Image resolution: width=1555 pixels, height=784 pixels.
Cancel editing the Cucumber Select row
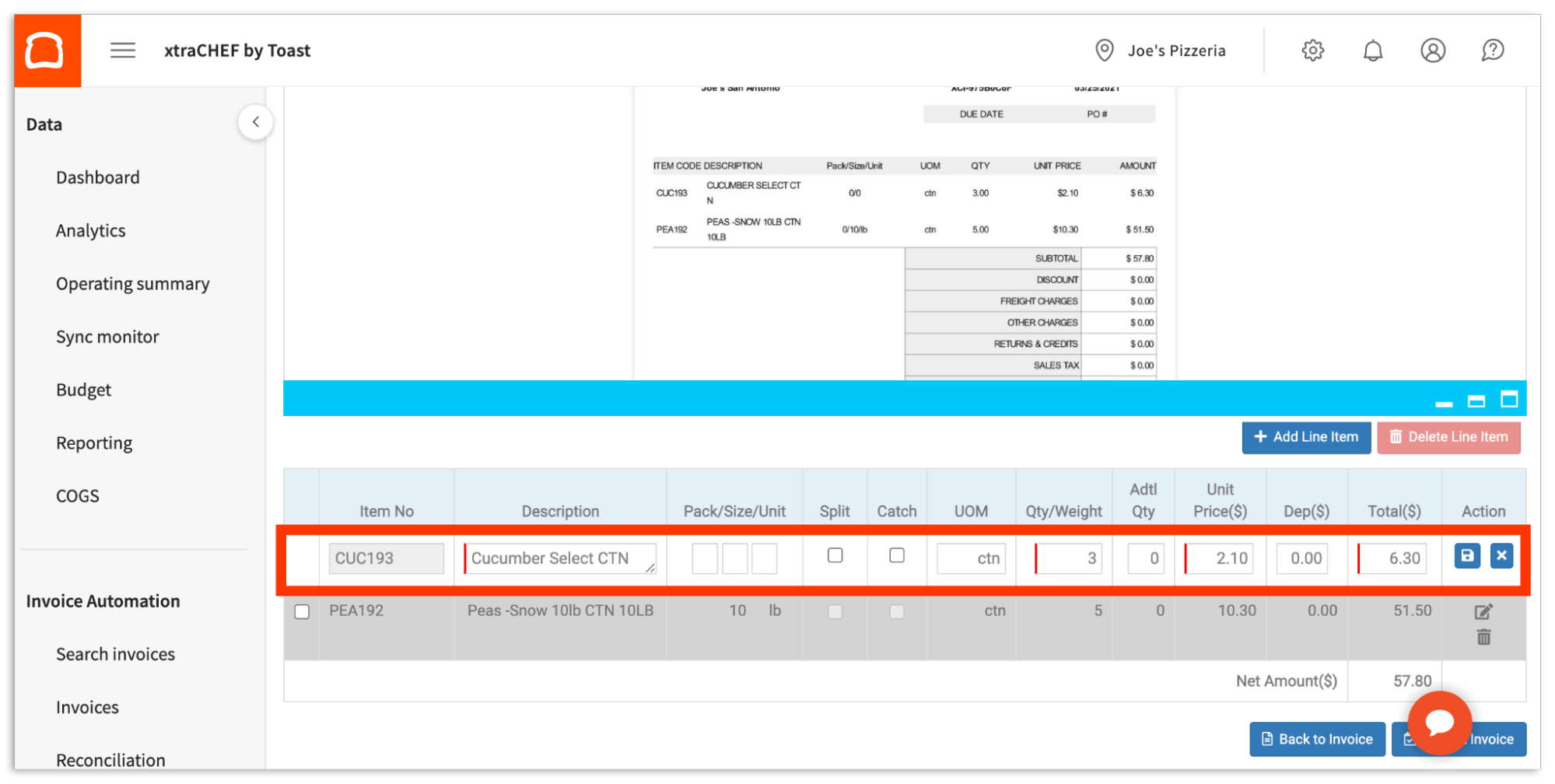click(1501, 555)
